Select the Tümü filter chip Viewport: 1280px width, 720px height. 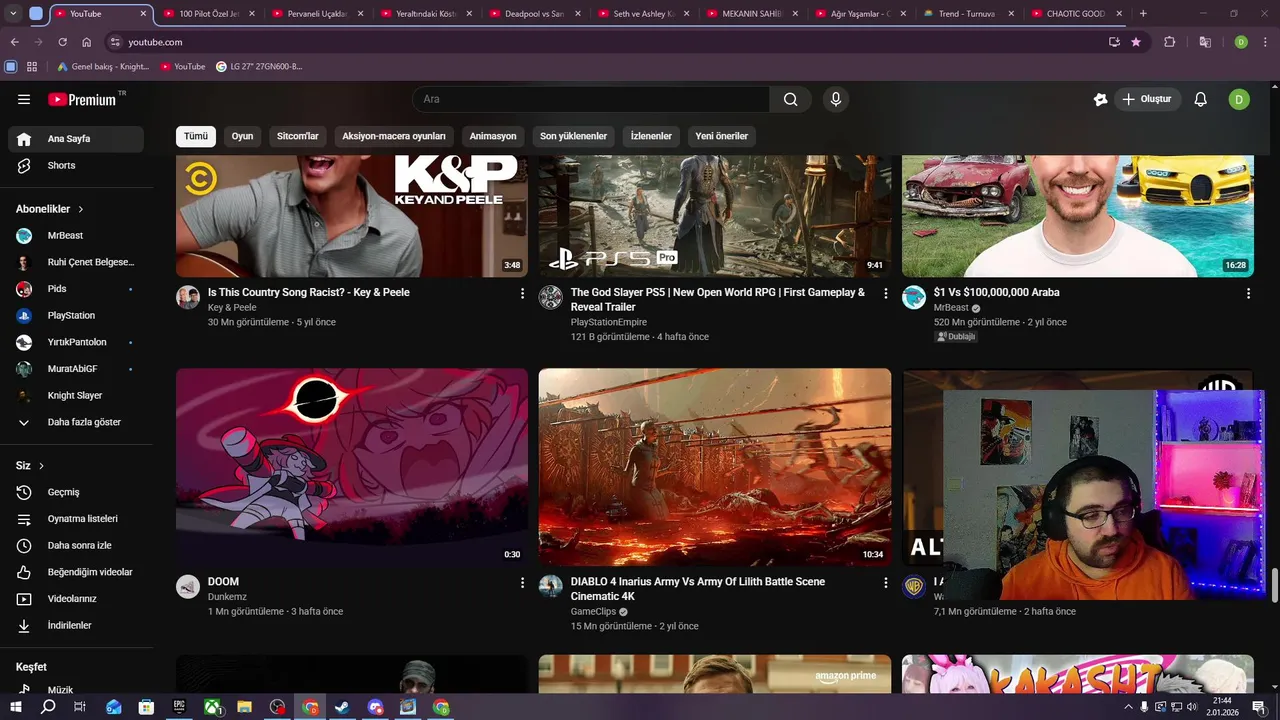(x=196, y=136)
